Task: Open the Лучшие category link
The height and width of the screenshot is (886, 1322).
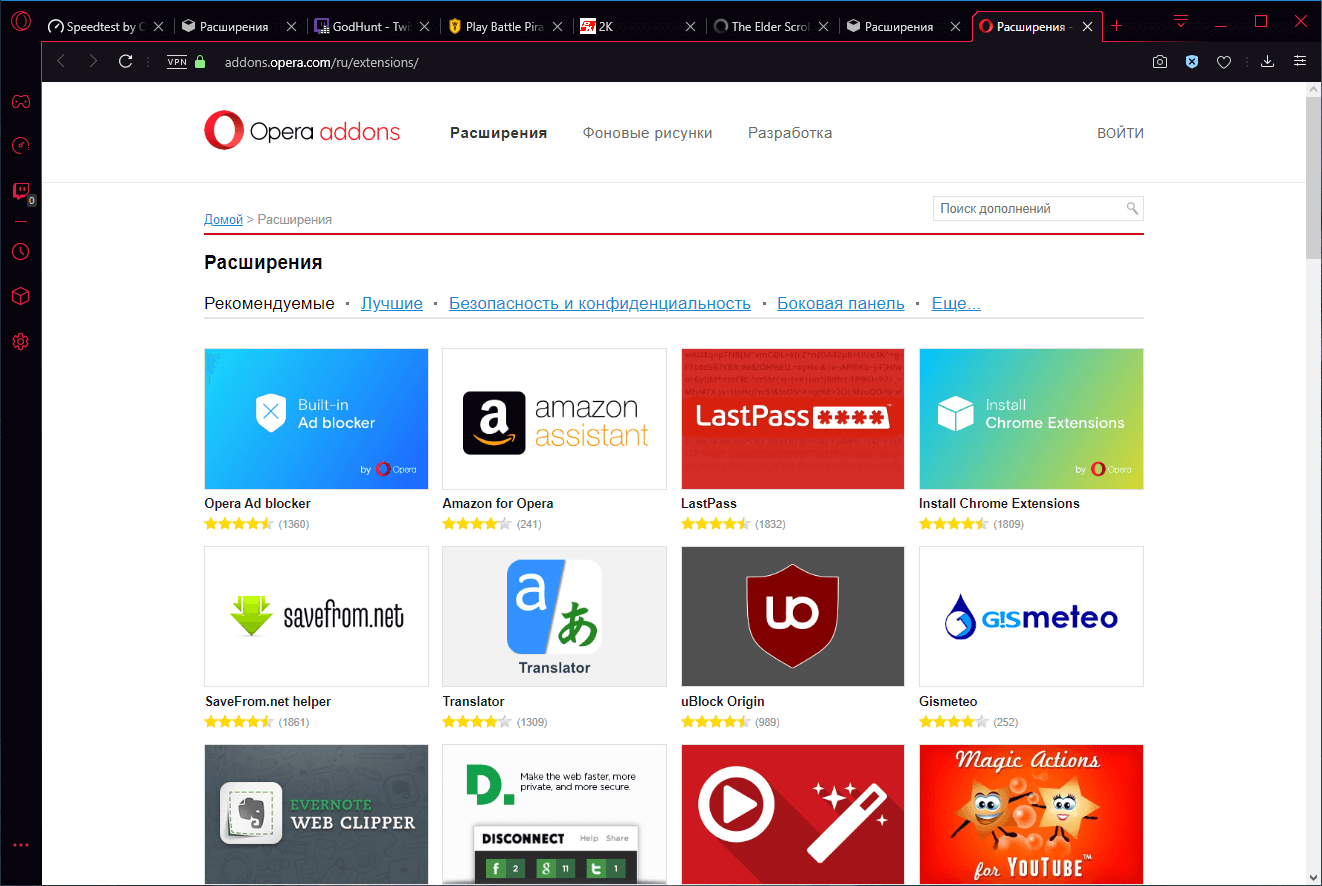Action: click(x=392, y=304)
